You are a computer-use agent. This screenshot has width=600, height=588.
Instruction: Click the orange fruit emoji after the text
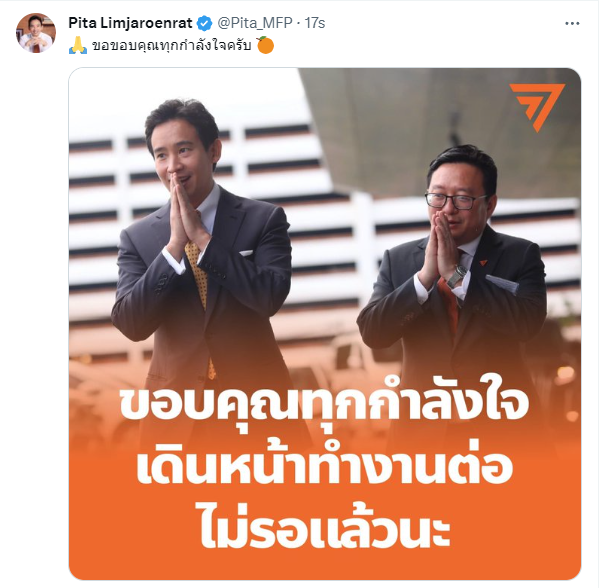(265, 45)
